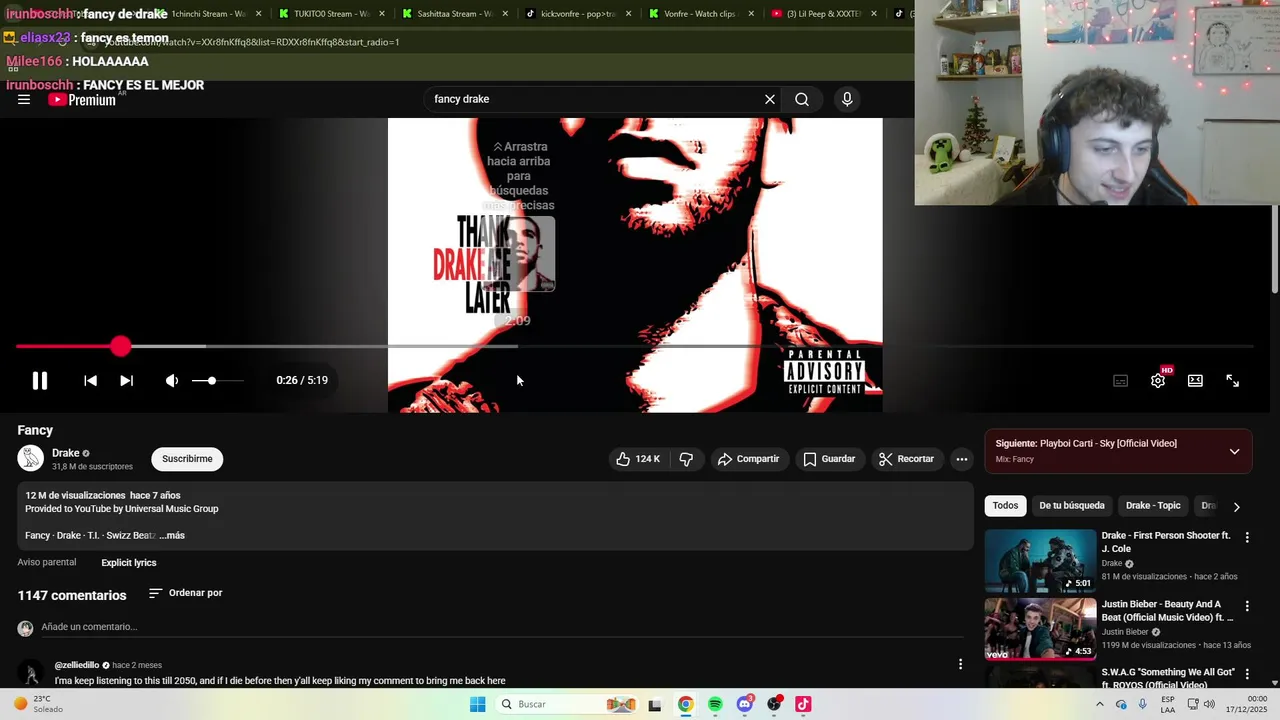Click the 'Añade un comentario' field
Image resolution: width=1280 pixels, height=720 pixels.
tap(500, 627)
